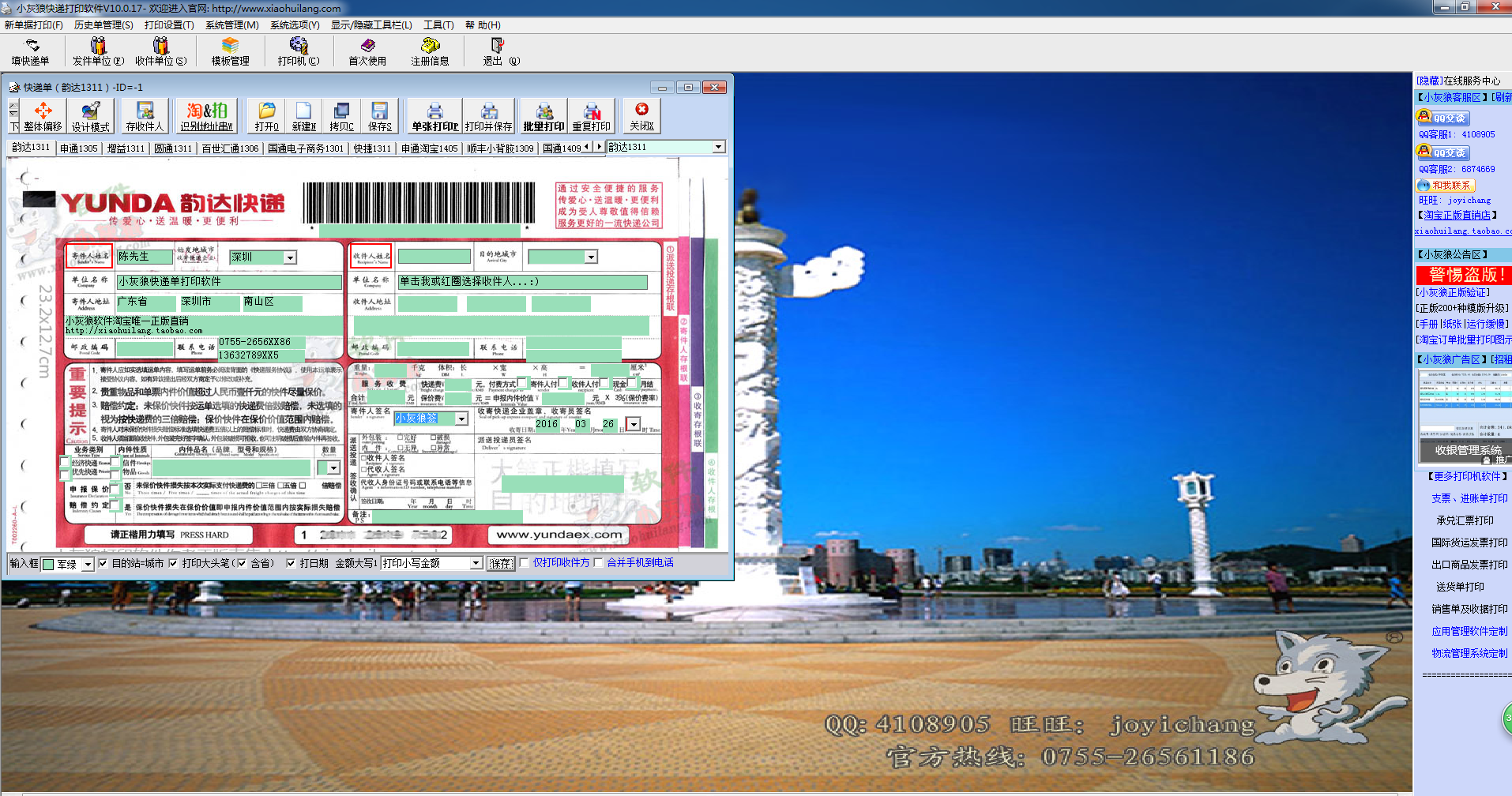The width and height of the screenshot is (1512, 796).
Task: Open 模板管理 template management in main toolbar
Action: pyautogui.click(x=230, y=51)
